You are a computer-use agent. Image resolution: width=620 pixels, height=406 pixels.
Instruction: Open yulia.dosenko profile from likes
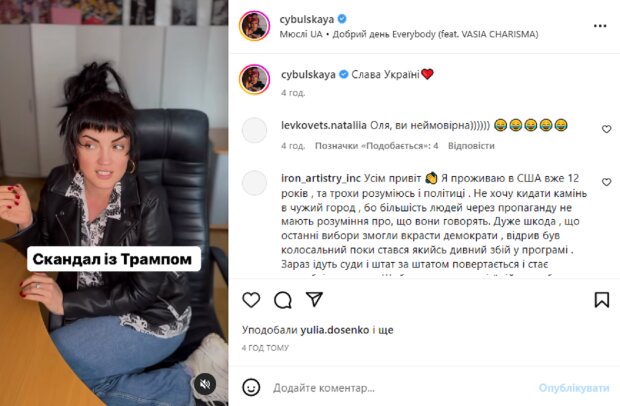coord(335,330)
